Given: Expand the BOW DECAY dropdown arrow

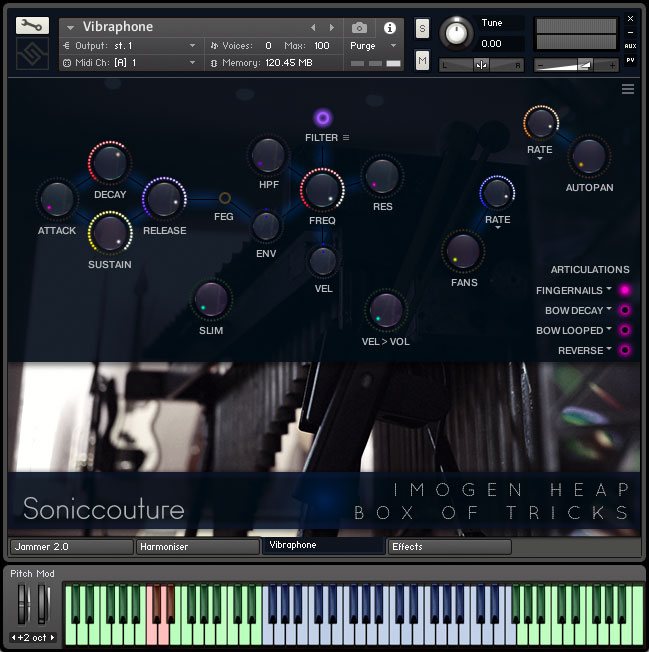Looking at the screenshot, I should pyautogui.click(x=609, y=309).
